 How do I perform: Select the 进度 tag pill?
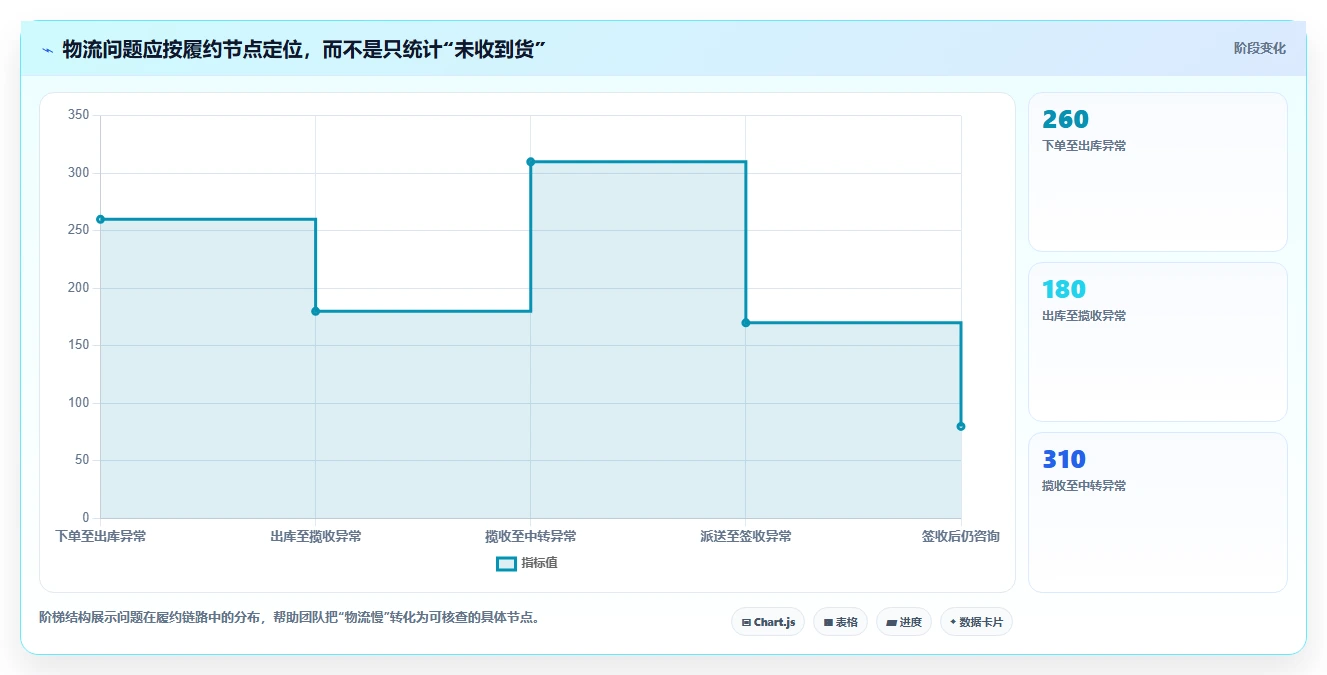tap(903, 622)
